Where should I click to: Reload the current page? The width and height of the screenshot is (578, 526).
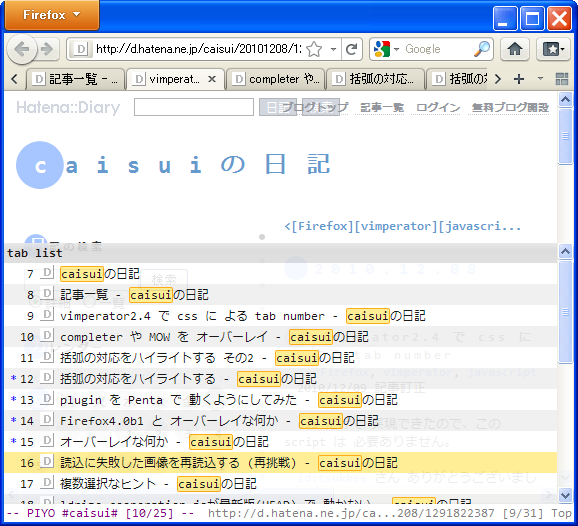pos(351,49)
